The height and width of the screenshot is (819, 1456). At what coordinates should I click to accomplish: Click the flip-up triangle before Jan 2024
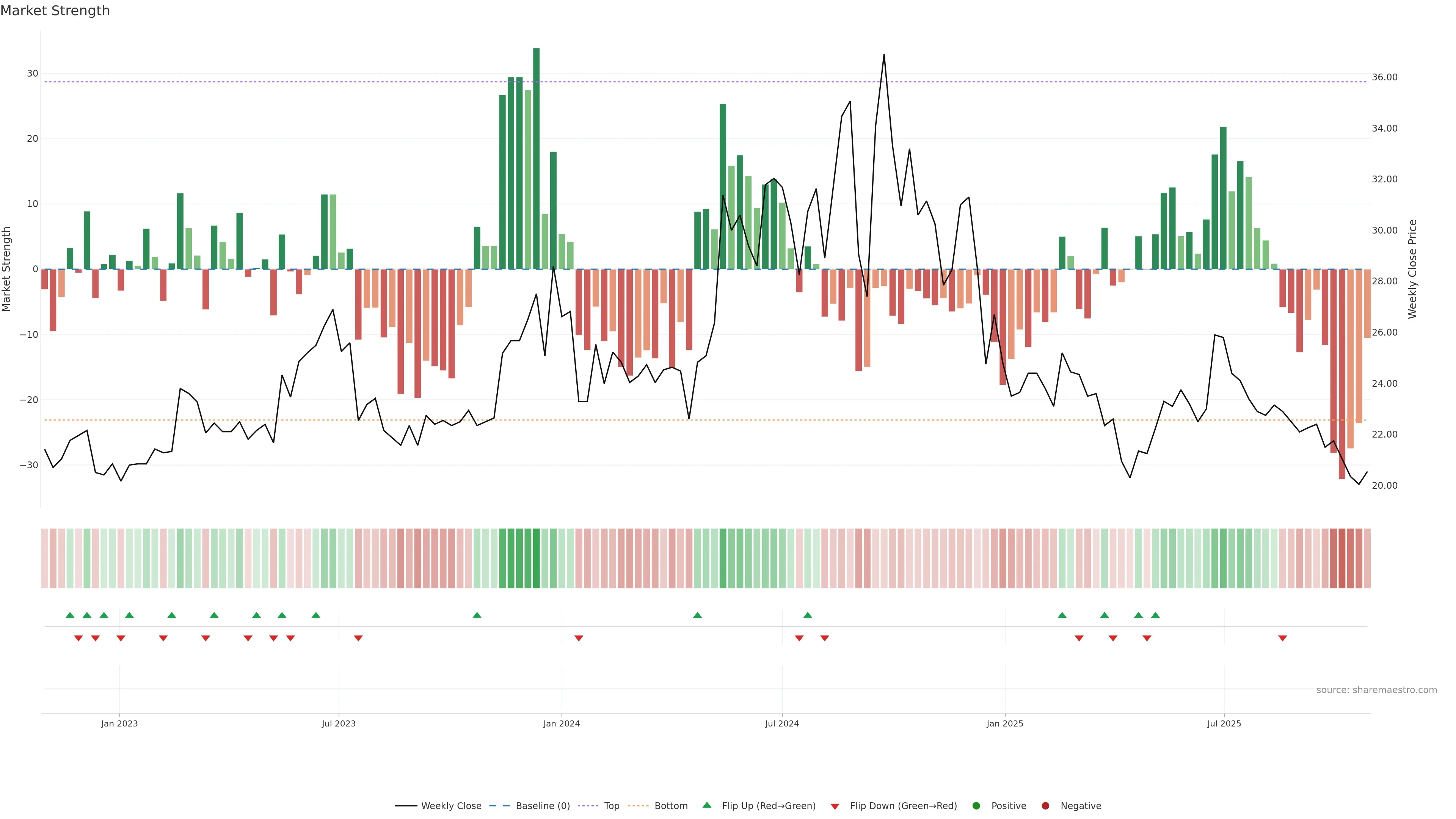click(477, 615)
